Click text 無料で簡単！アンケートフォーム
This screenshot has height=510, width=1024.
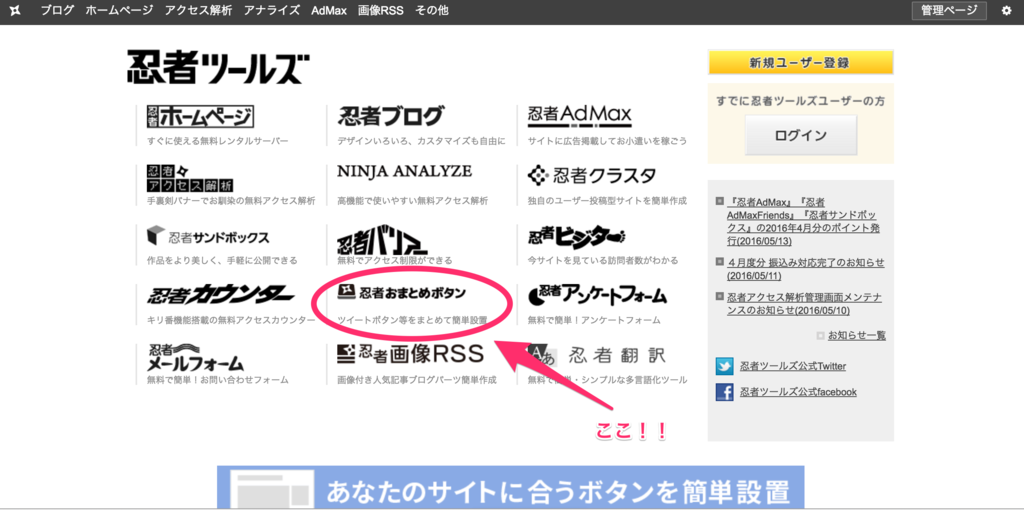coord(594,321)
